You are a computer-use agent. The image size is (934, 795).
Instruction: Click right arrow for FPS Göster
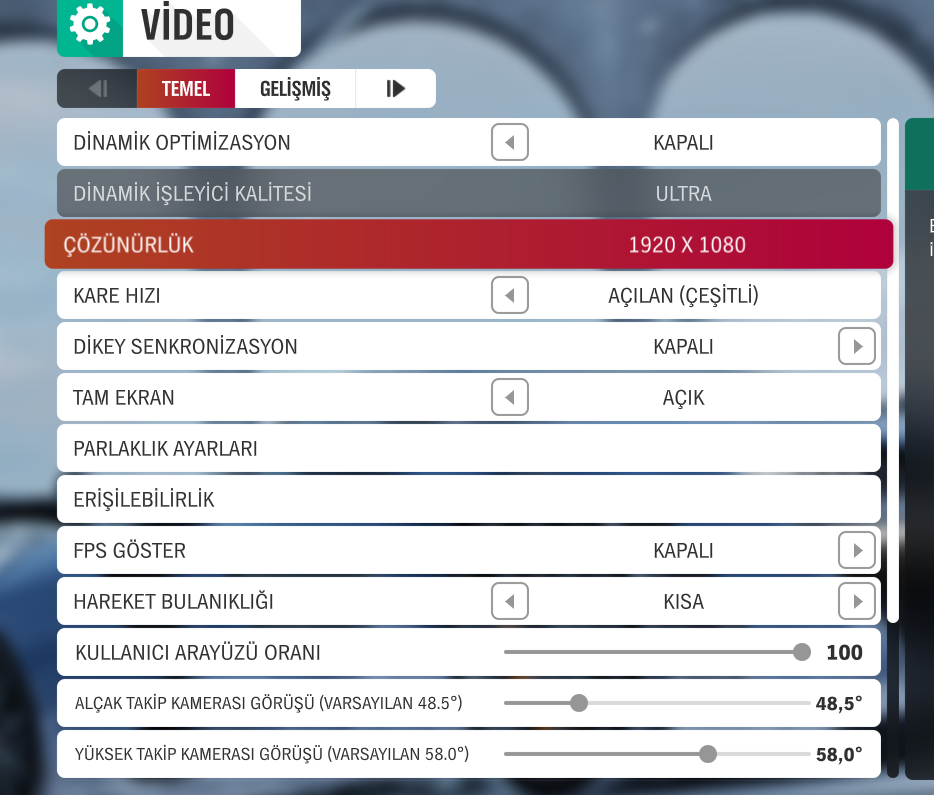[857, 550]
